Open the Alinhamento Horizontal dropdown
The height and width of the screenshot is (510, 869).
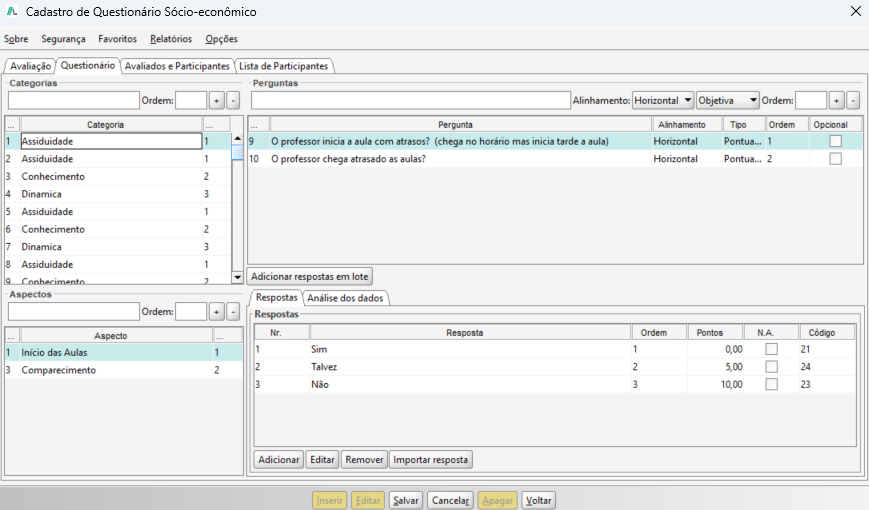pos(663,100)
